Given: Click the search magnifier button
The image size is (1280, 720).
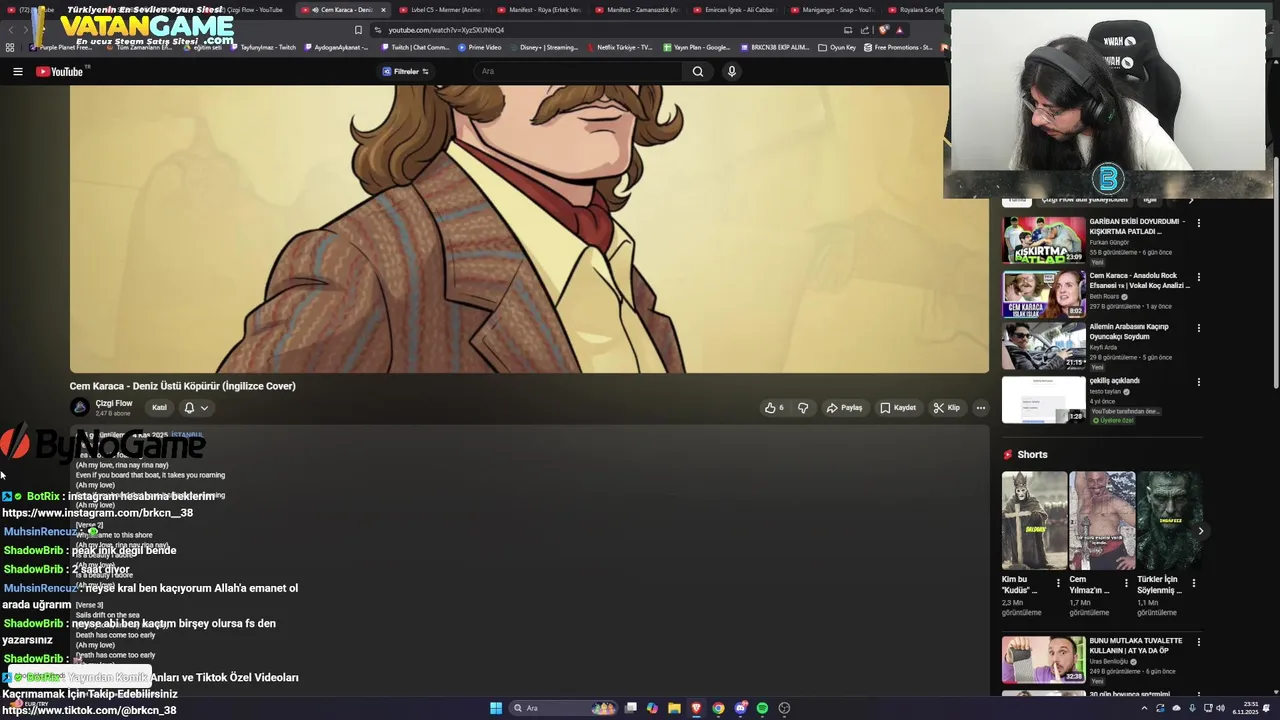Looking at the screenshot, I should 698,71.
